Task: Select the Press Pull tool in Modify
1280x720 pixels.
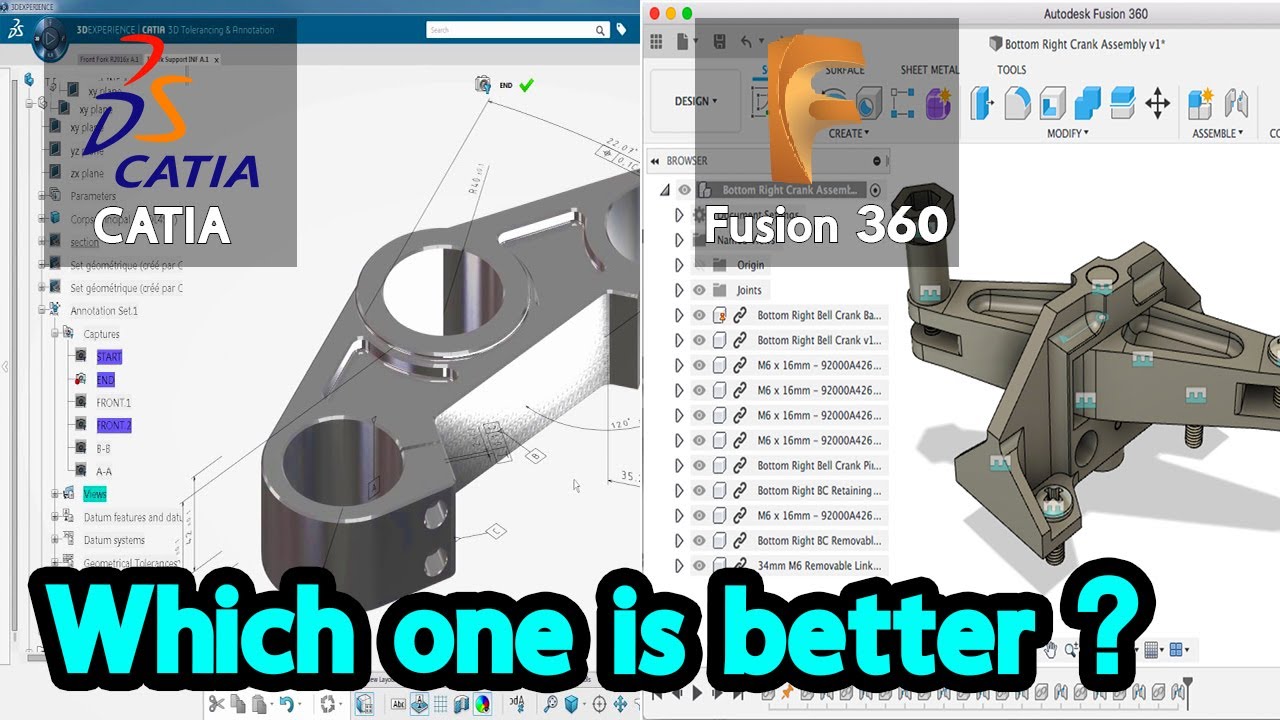Action: point(983,102)
